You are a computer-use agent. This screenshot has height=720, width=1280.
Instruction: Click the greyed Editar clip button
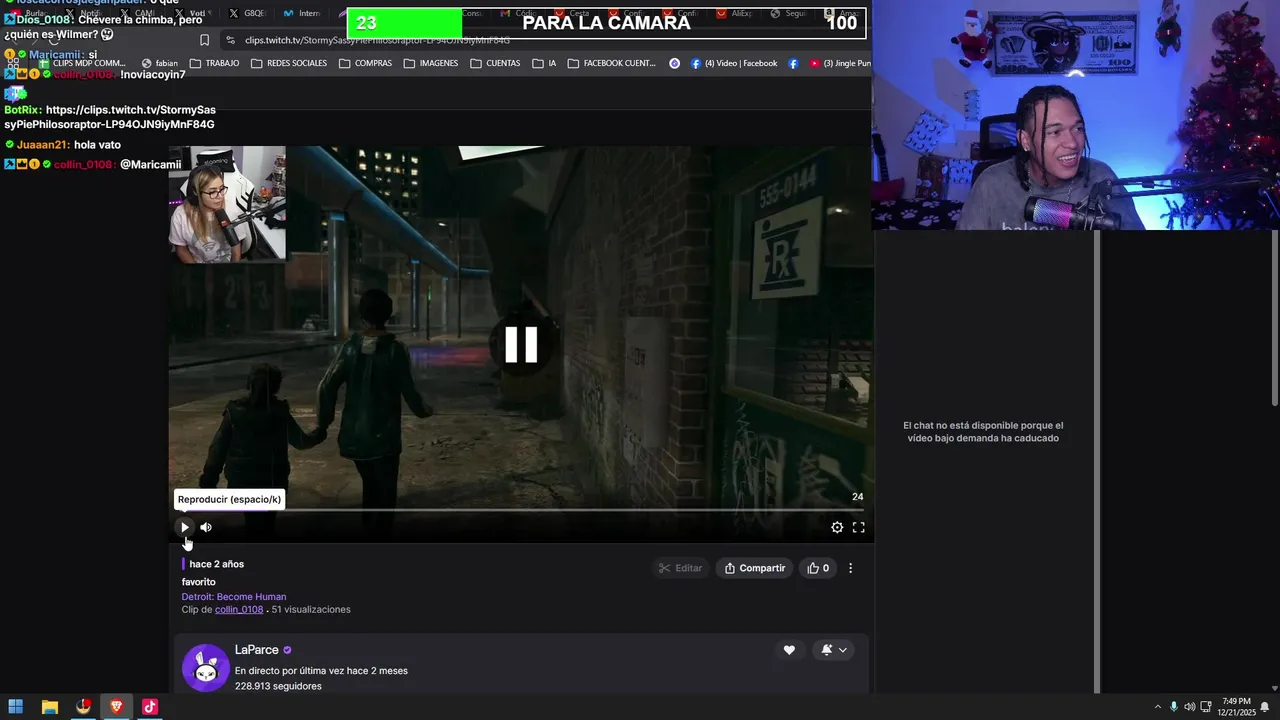pos(680,568)
